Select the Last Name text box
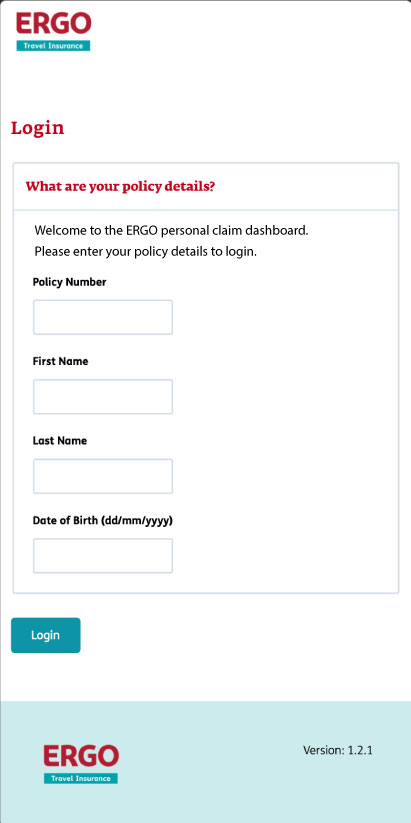This screenshot has height=823, width=411. click(103, 476)
